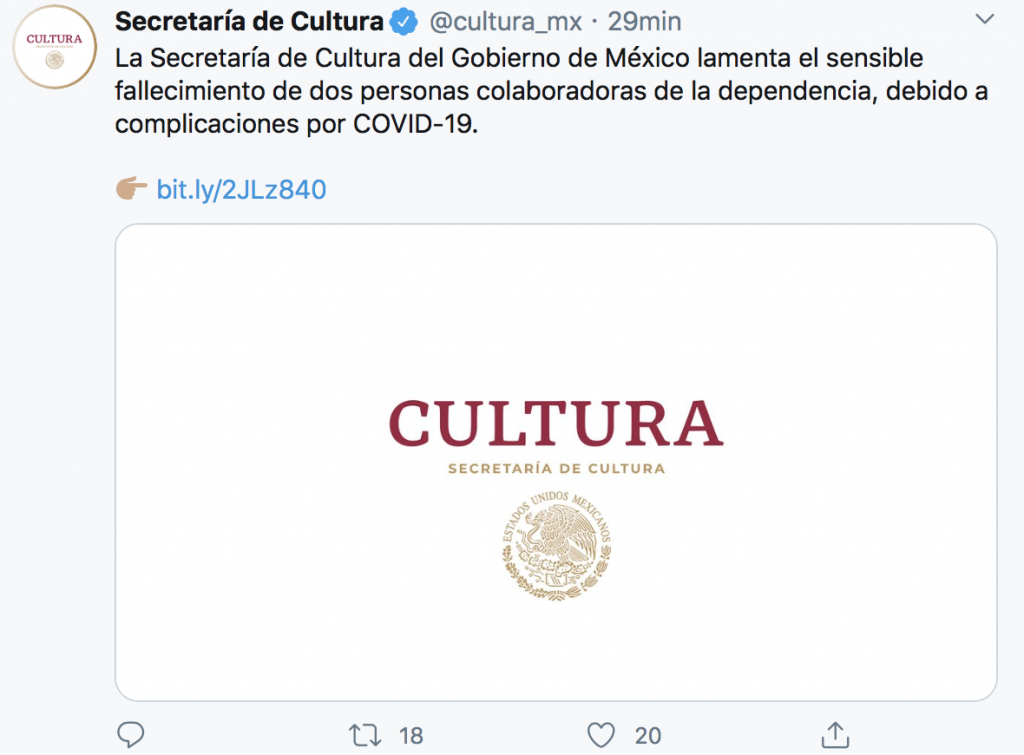
Task: Click the gold SECRETARÍA DE CULTURA subtitle
Action: pos(556,468)
